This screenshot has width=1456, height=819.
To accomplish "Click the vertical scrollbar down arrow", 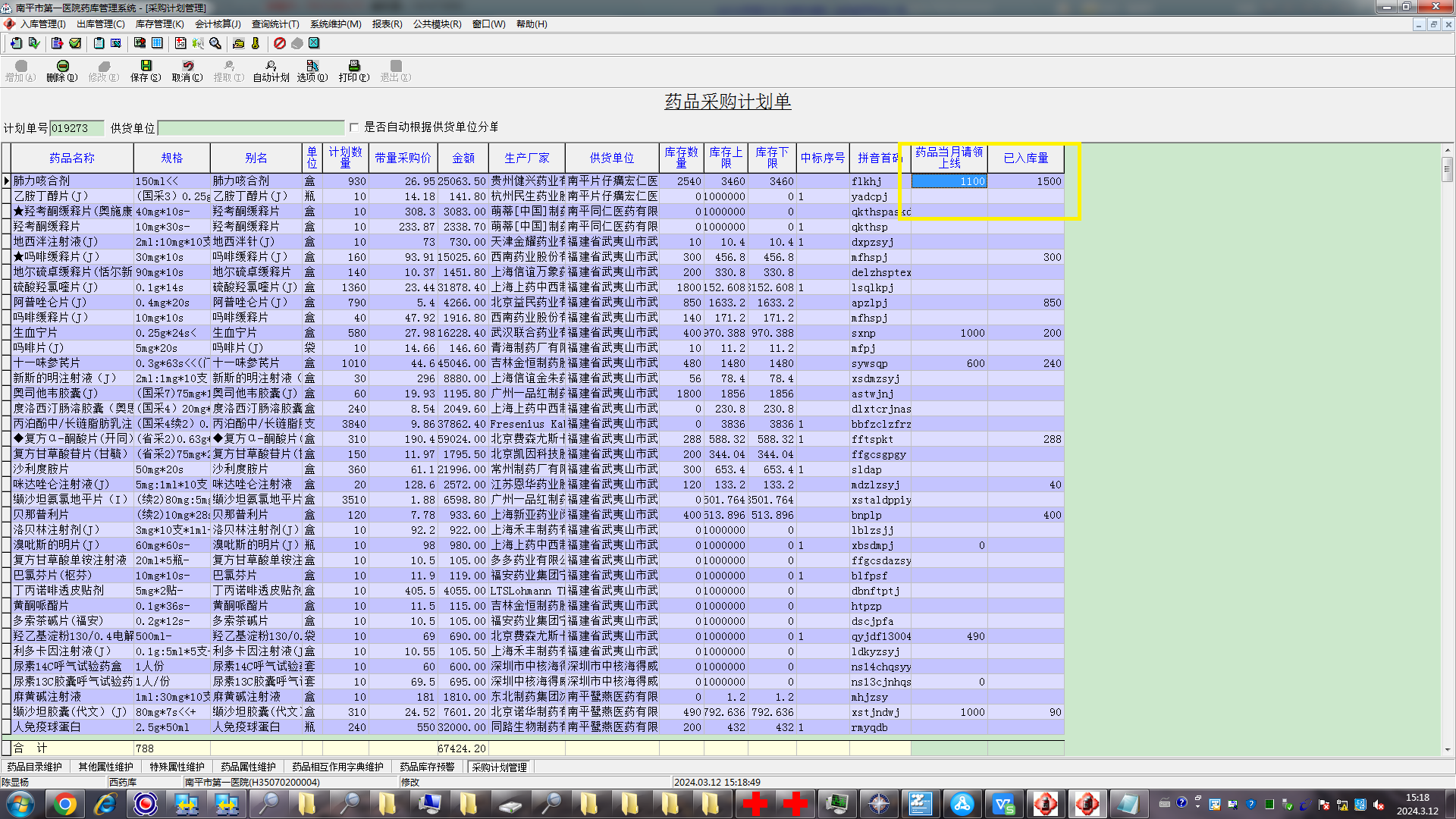I will [1448, 749].
